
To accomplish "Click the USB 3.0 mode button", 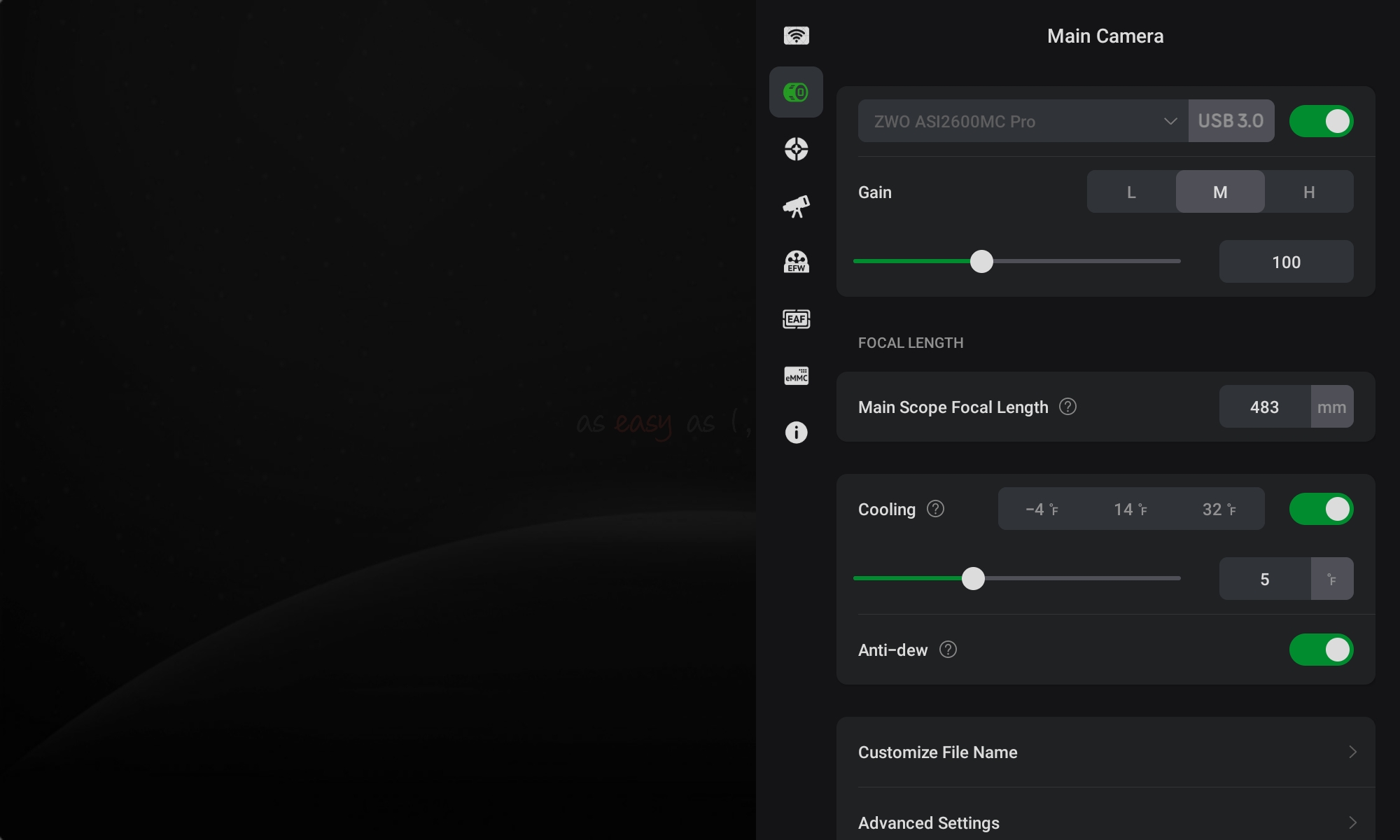I will click(x=1231, y=121).
